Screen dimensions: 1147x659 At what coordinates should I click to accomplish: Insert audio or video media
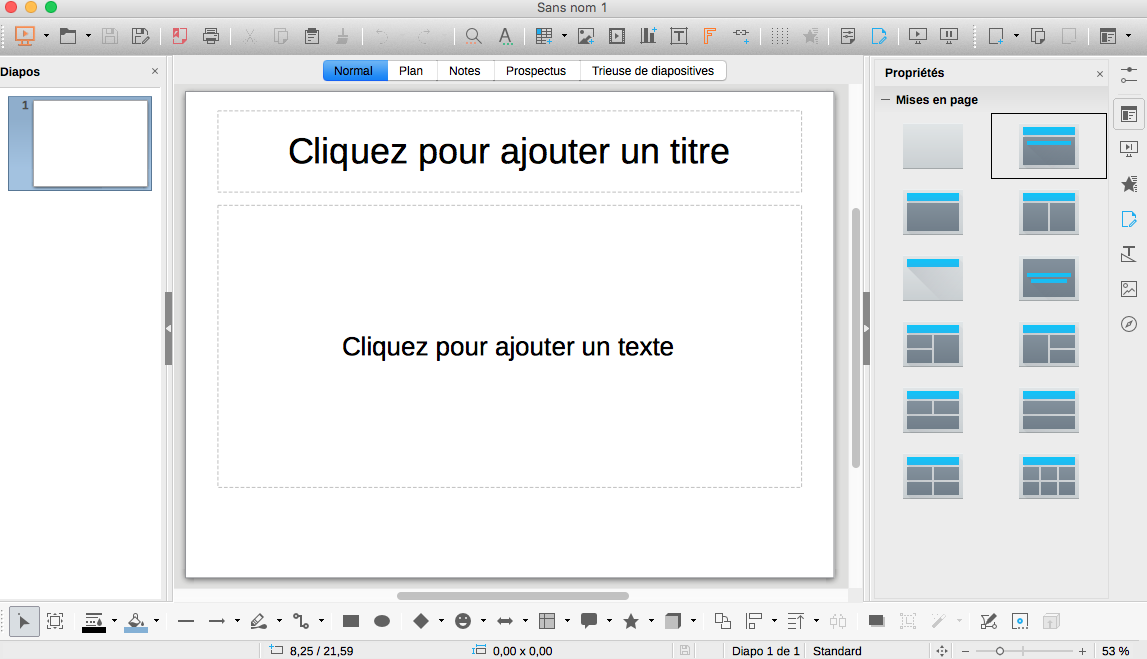(x=617, y=36)
